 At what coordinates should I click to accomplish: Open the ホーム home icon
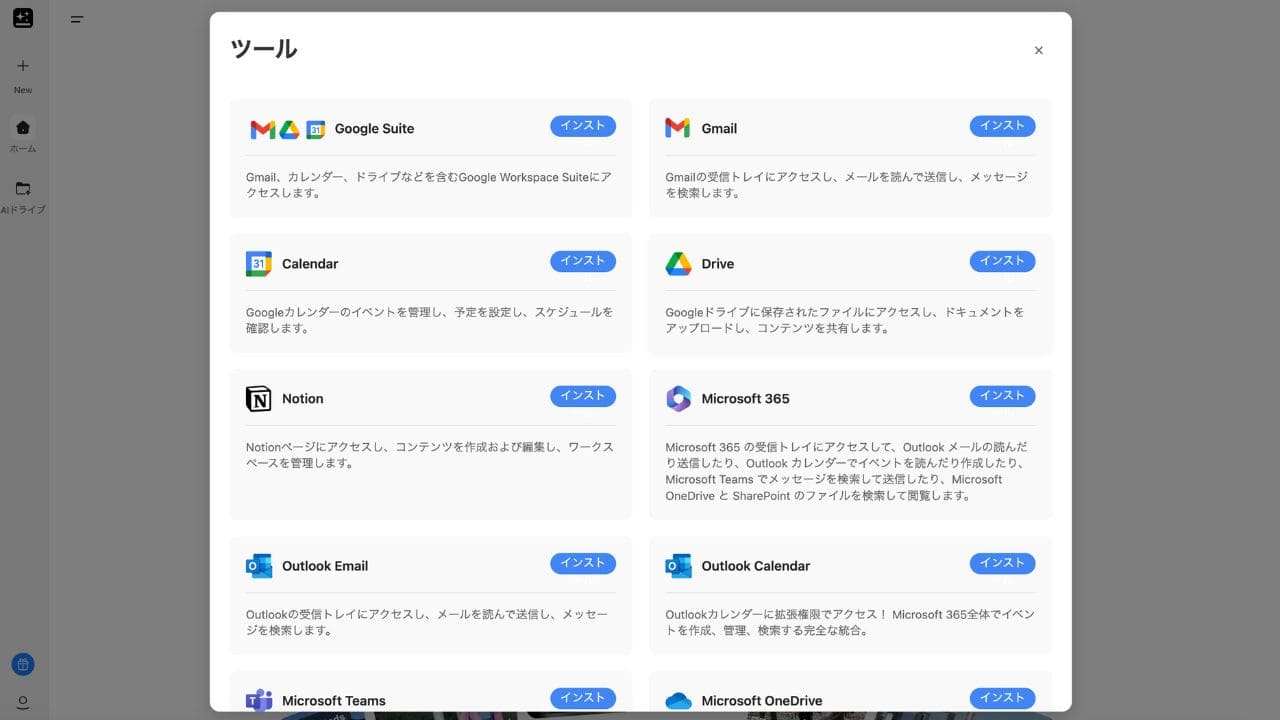tap(23, 127)
